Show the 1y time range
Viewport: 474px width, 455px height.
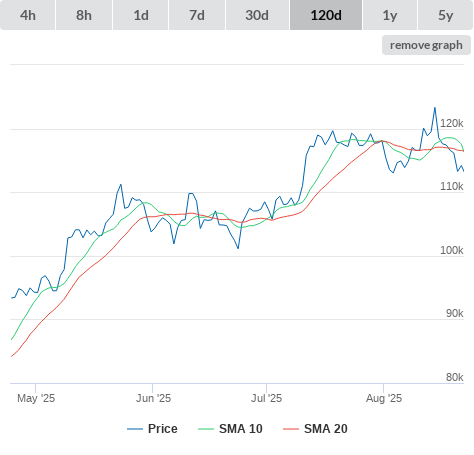point(390,15)
